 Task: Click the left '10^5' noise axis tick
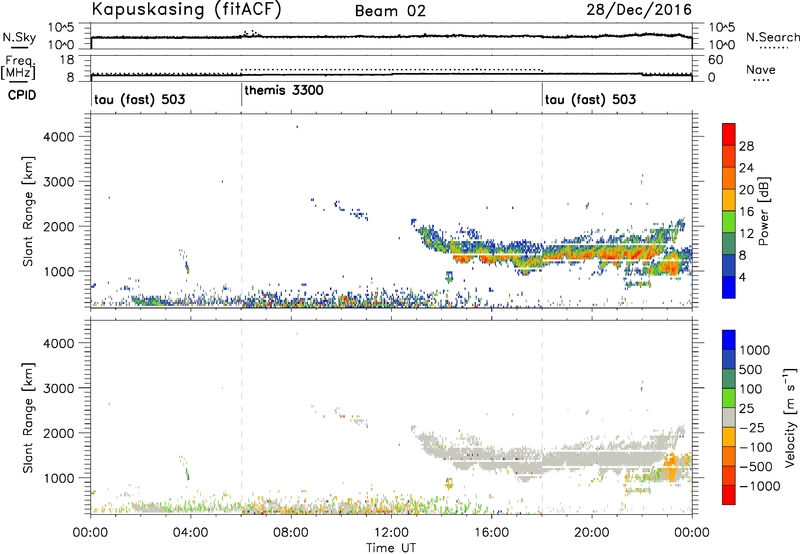pyautogui.click(x=62, y=28)
